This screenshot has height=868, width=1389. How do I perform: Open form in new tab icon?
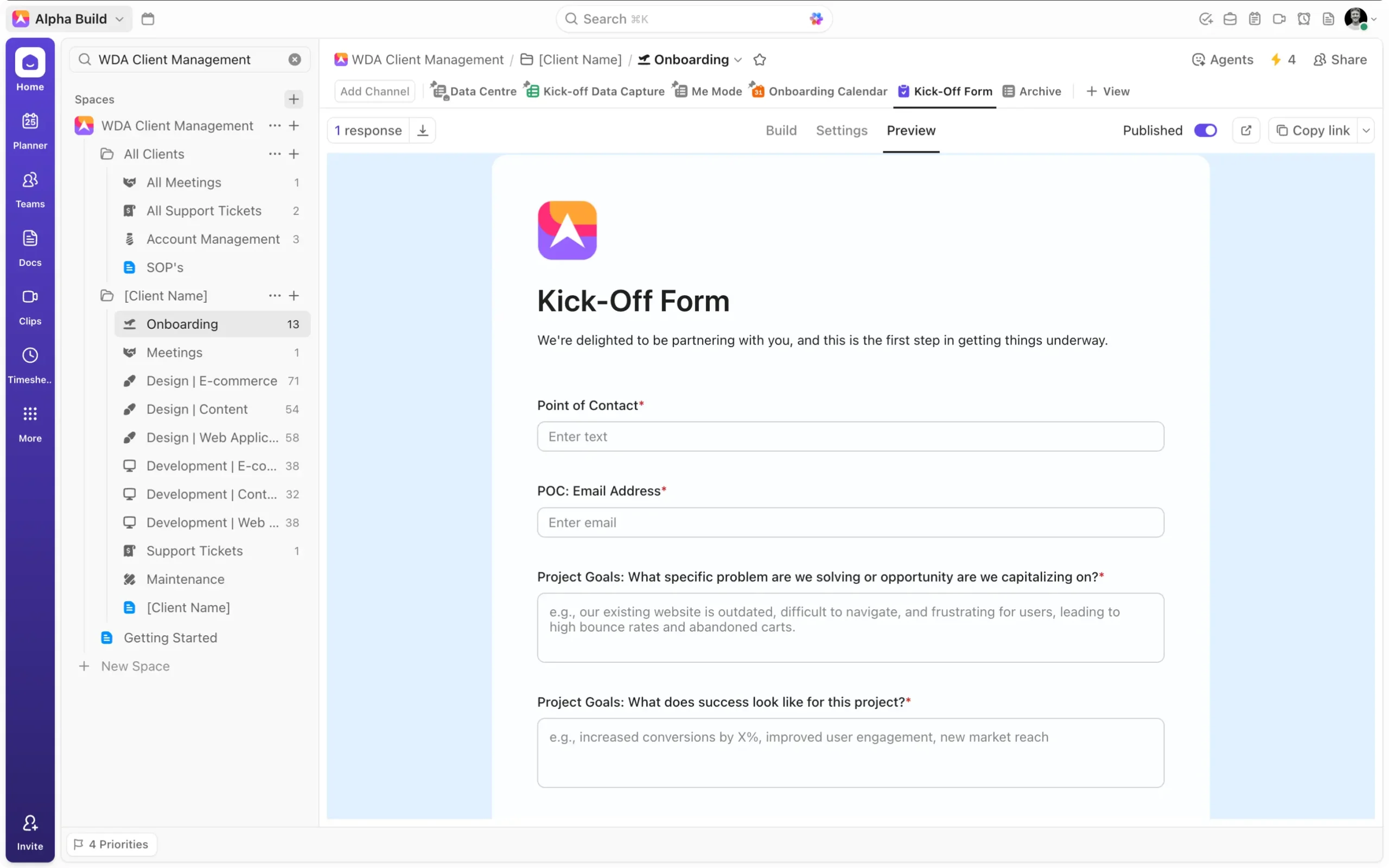(x=1246, y=130)
